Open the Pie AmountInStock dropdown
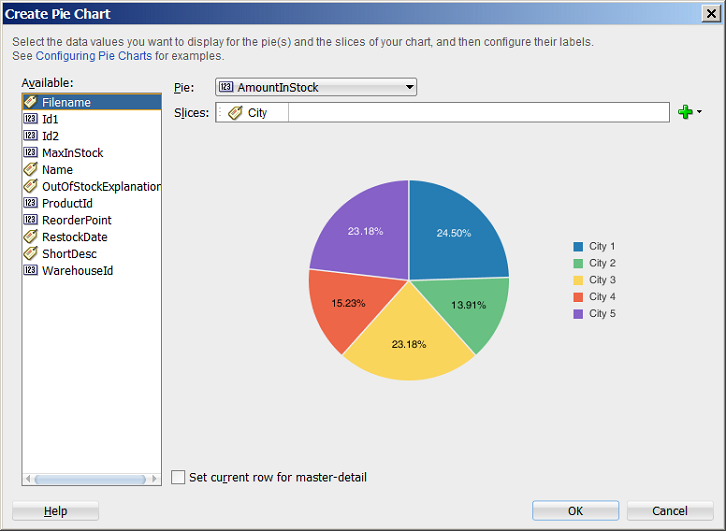This screenshot has height=531, width=726. (x=316, y=87)
